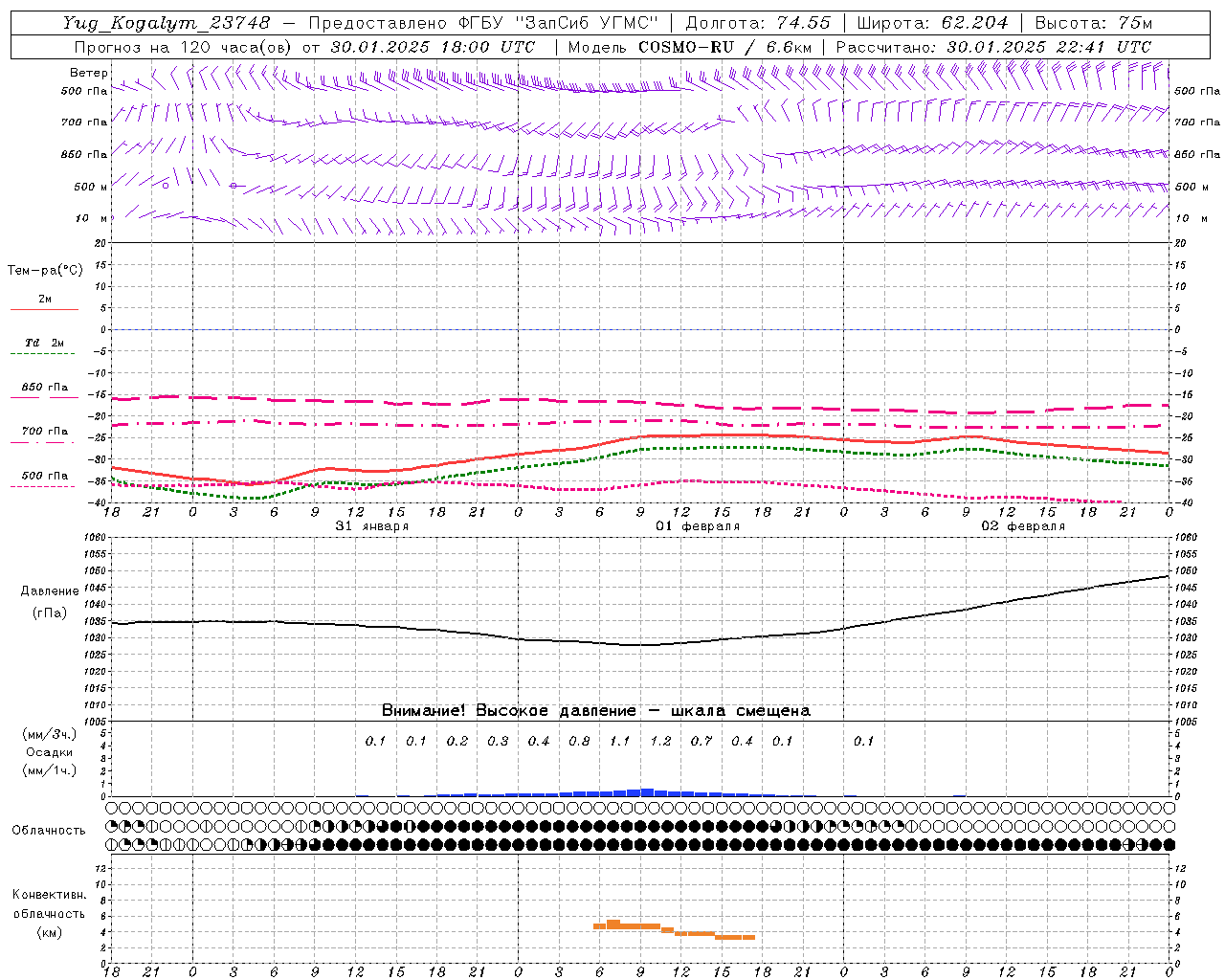
Task: Click the Осадки precipitation label
Action: pyautogui.click(x=50, y=752)
